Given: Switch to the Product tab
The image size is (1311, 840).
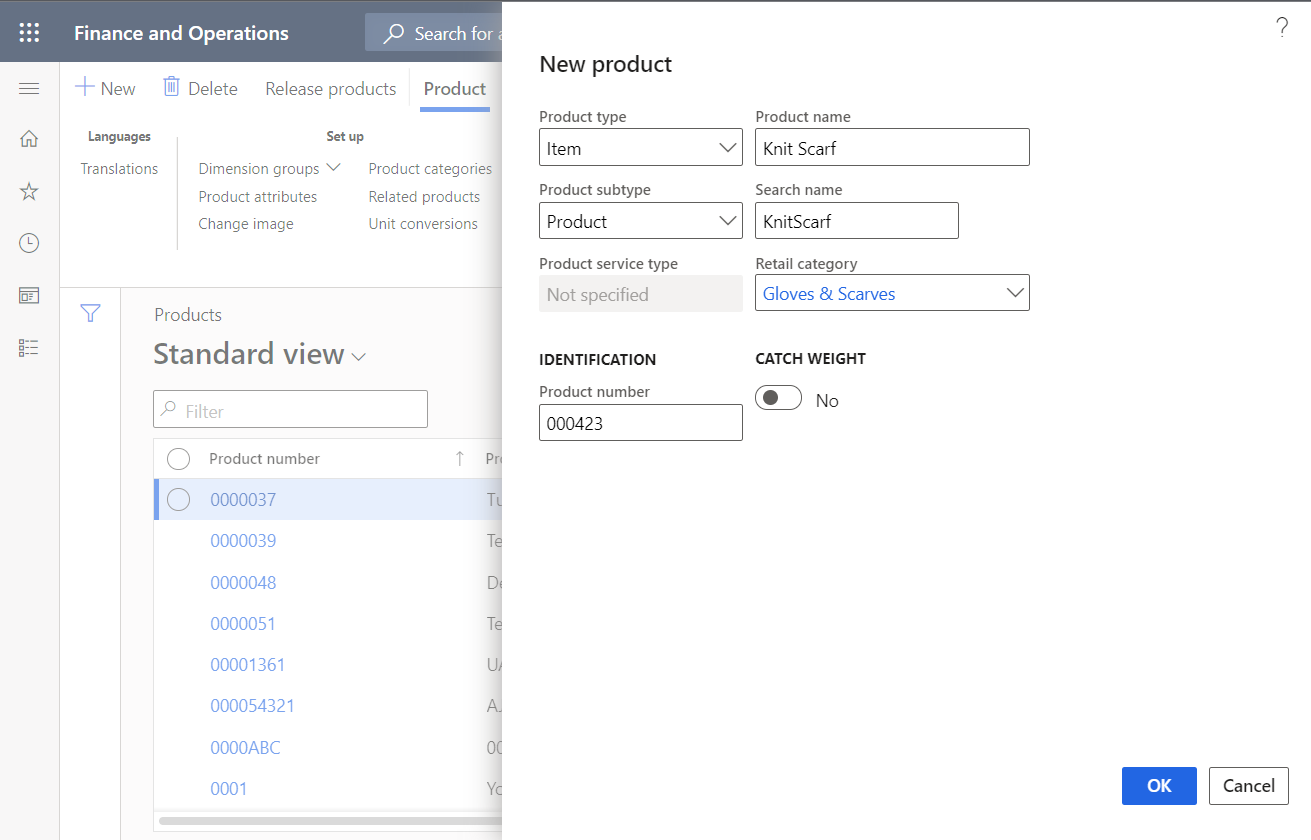Looking at the screenshot, I should coord(454,89).
